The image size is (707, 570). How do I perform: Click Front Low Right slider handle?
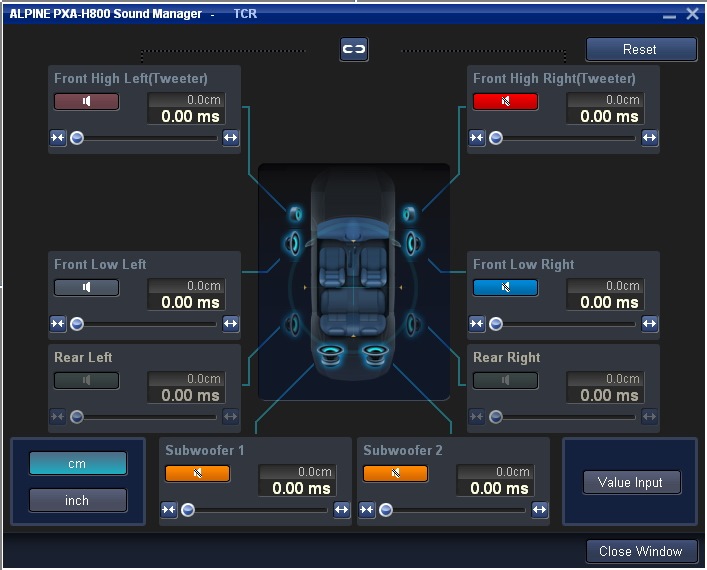pos(496,323)
